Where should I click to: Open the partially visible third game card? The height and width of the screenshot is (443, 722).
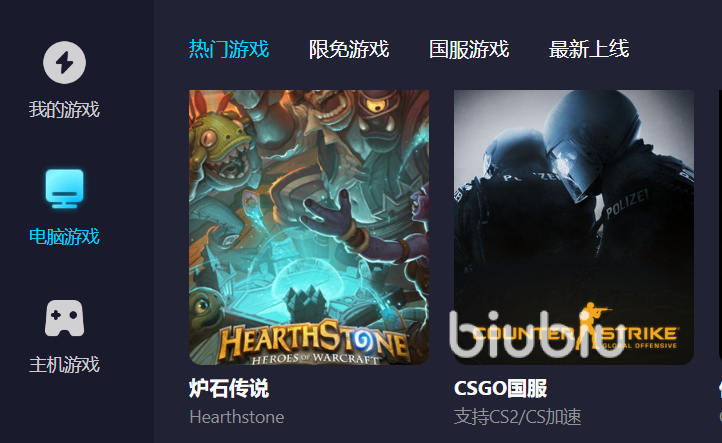click(720, 227)
